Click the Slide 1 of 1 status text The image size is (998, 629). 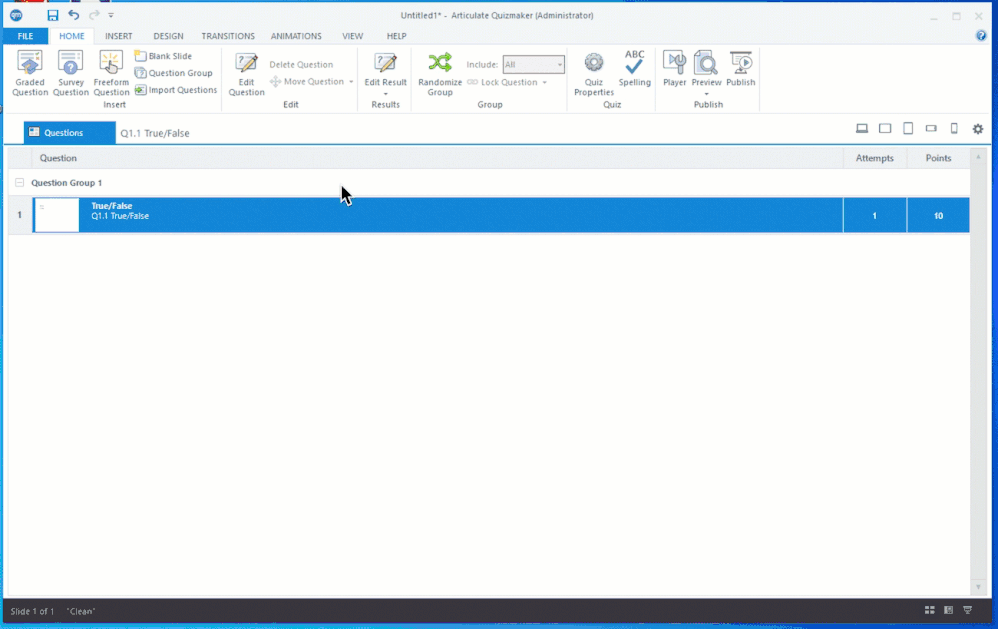(x=32, y=611)
